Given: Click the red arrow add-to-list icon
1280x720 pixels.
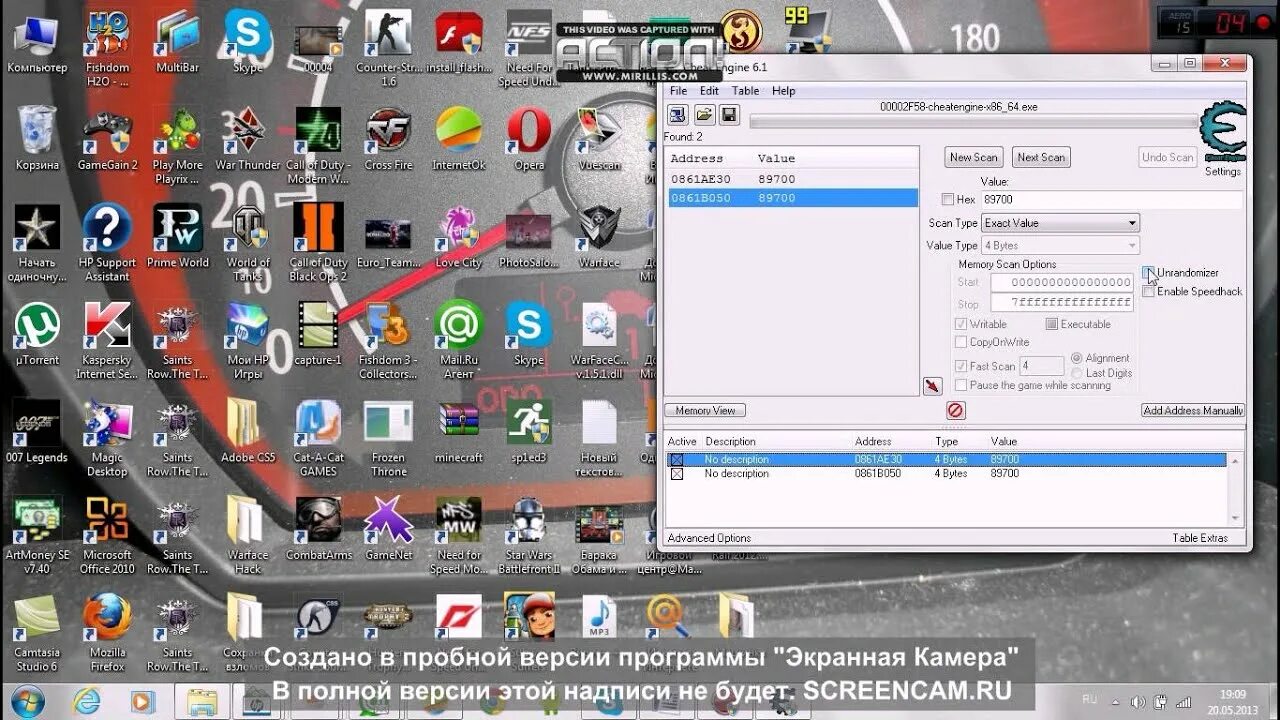Looking at the screenshot, I should click(932, 386).
